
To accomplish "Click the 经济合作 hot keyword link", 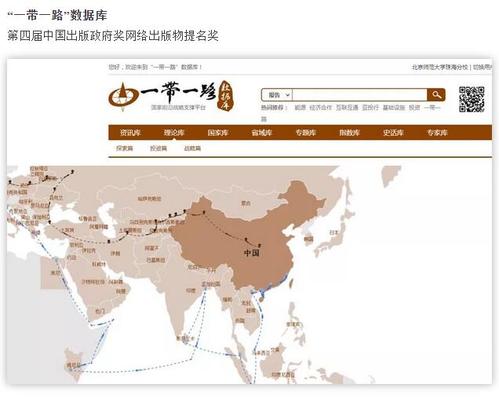I will 321,108.
